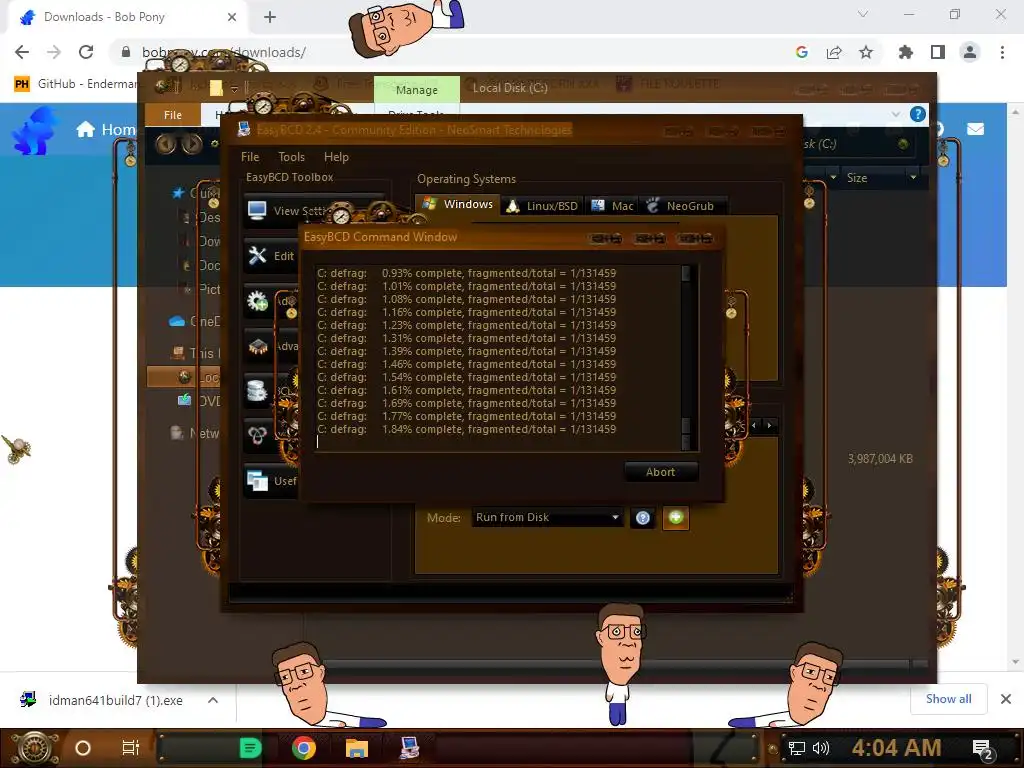Click the Explorer back navigation button
Viewport: 1024px width, 768px height.
point(166,144)
